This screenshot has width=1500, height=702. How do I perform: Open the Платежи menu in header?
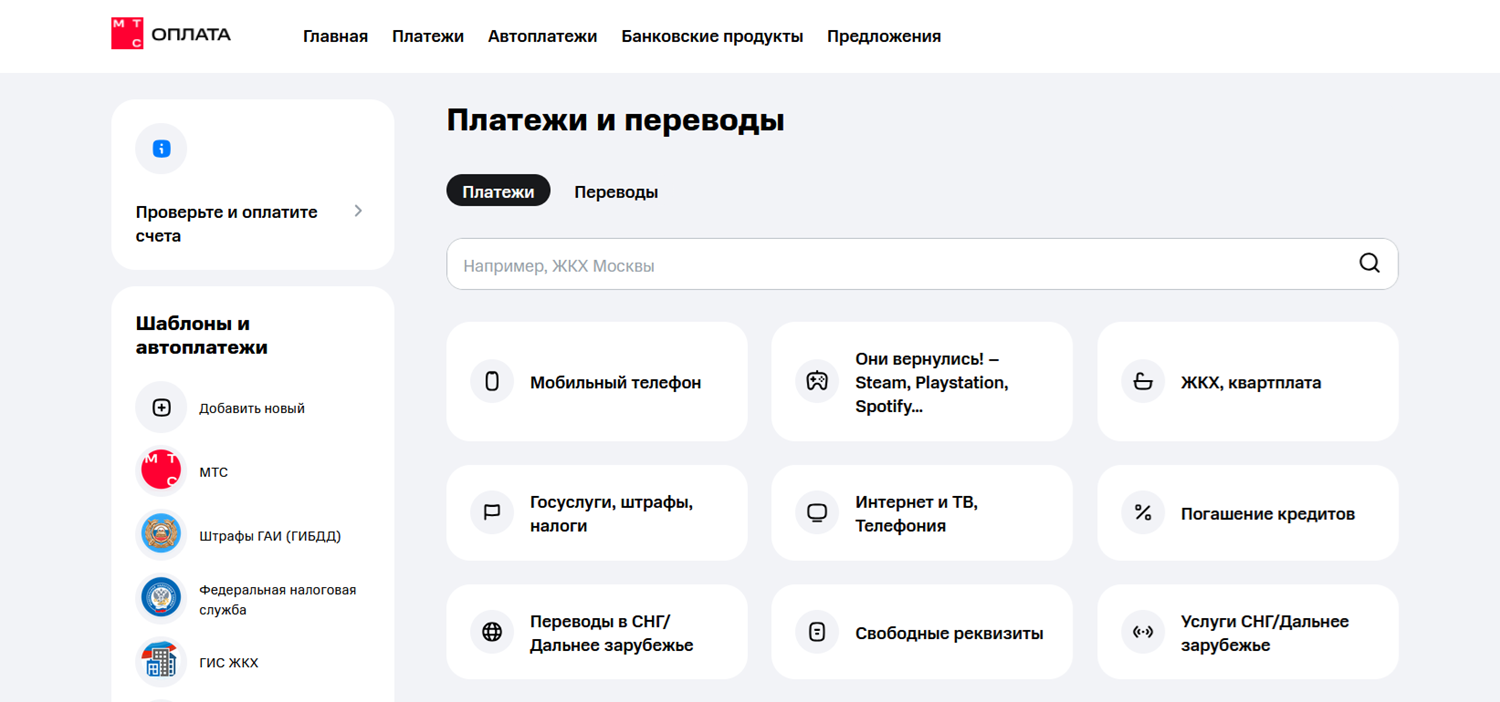428,36
